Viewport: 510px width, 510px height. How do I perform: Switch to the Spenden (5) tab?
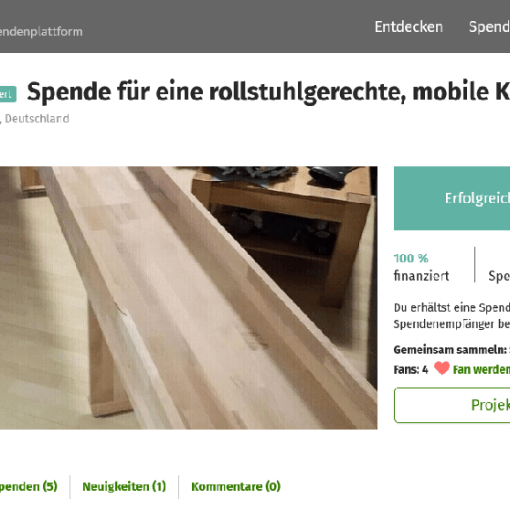tap(29, 486)
